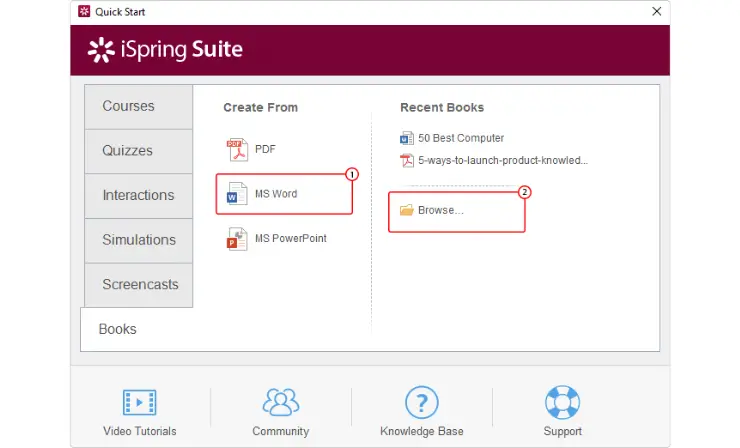Click the MS PowerPoint icon
This screenshot has width=740, height=448.
(237, 238)
